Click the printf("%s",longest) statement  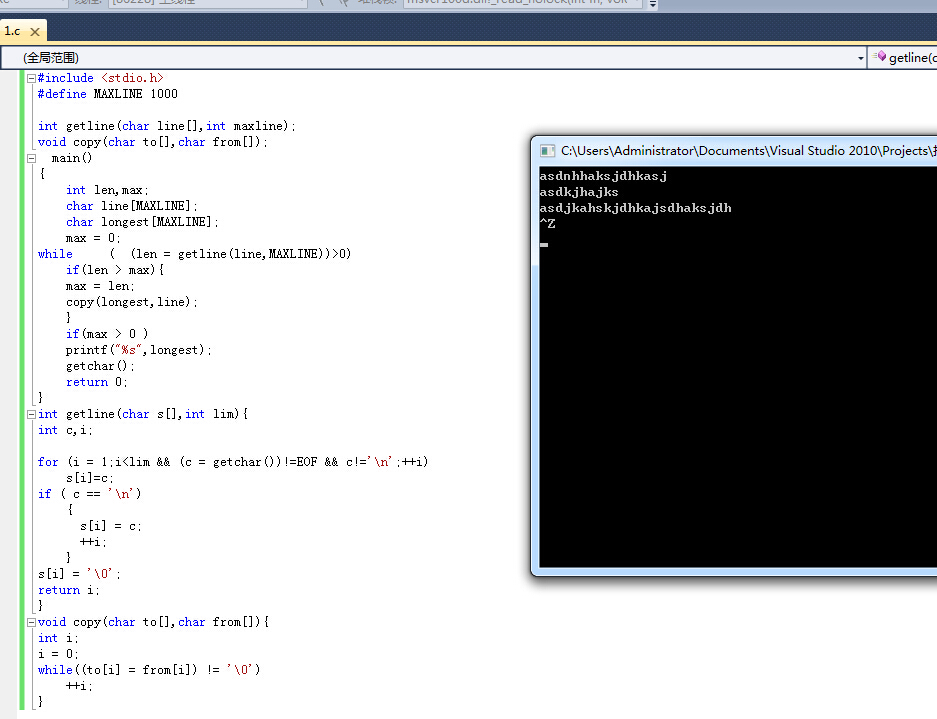pyautogui.click(x=139, y=350)
